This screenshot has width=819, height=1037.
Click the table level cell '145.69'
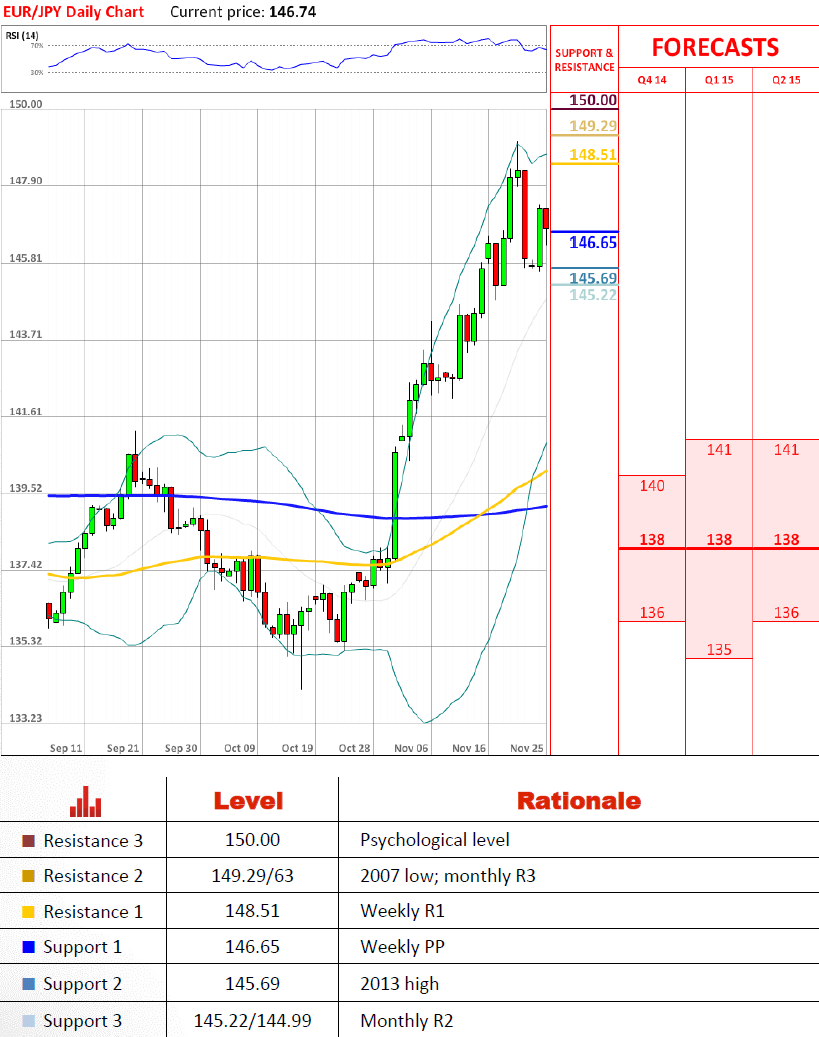[252, 983]
